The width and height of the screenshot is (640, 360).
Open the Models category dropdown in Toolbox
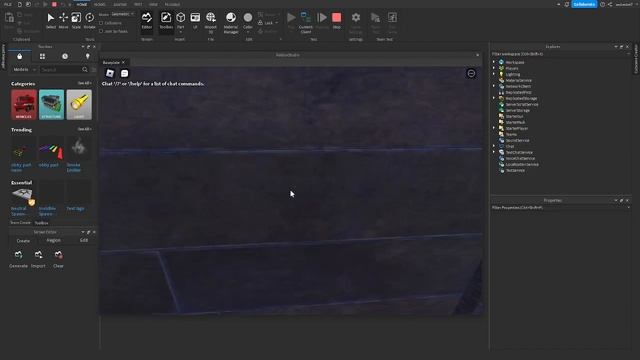(24, 70)
